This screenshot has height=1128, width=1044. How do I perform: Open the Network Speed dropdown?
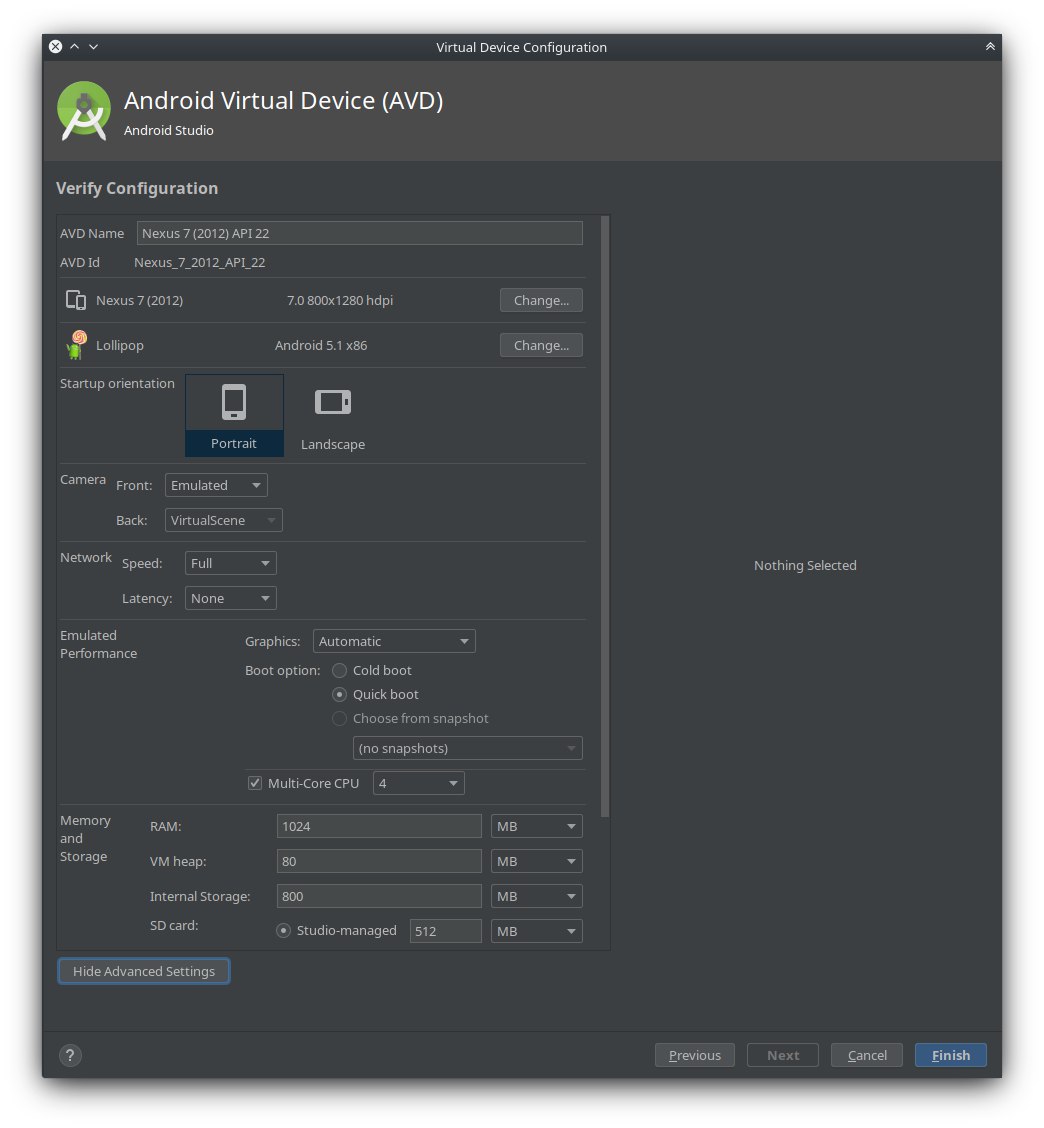[x=230, y=563]
